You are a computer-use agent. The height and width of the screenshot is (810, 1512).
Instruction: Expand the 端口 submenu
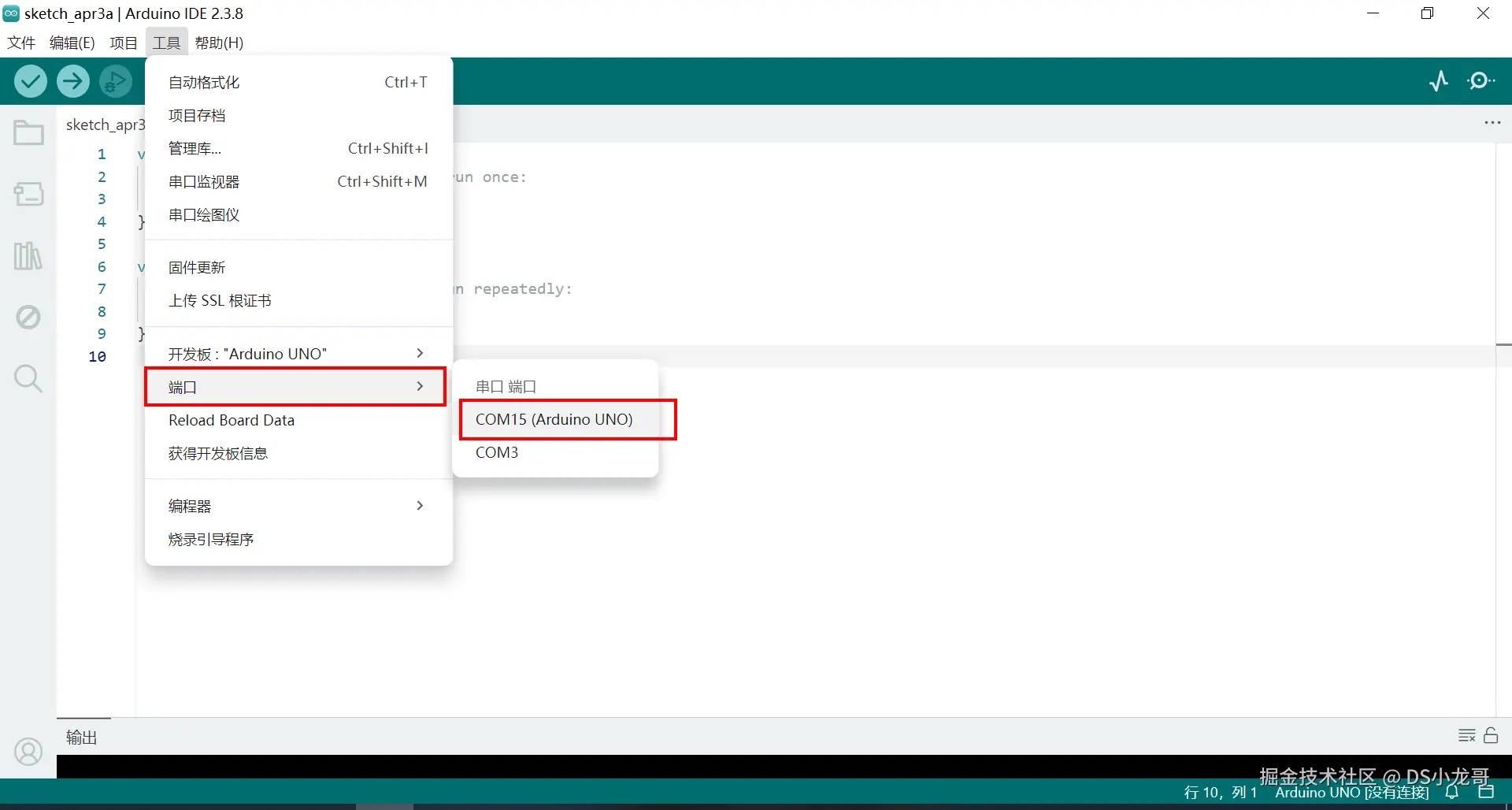298,387
